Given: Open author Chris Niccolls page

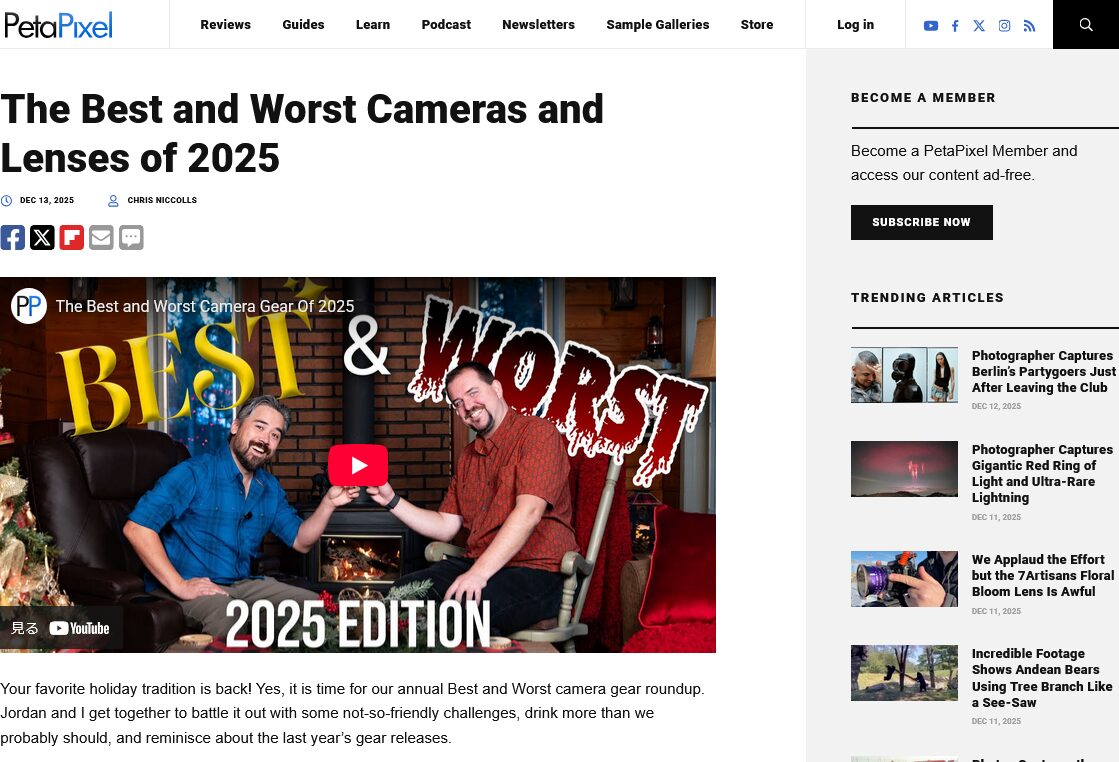Looking at the screenshot, I should [x=162, y=201].
